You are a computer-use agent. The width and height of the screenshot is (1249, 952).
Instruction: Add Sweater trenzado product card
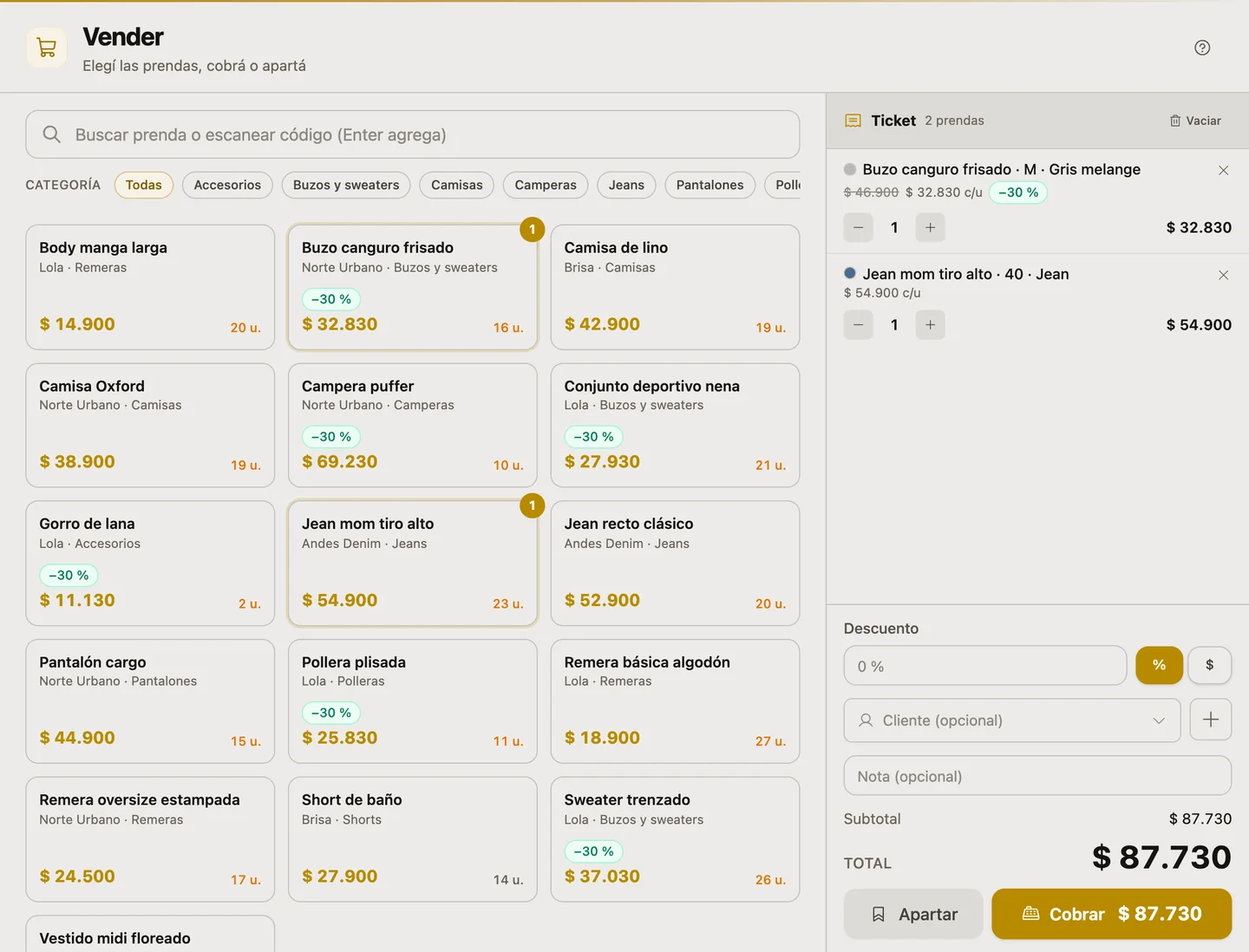(675, 839)
